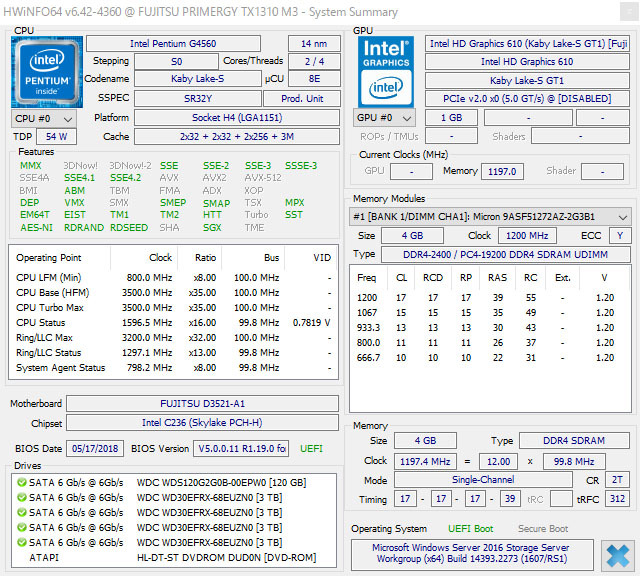Click the Intel Graphics GPU logo

click(386, 72)
